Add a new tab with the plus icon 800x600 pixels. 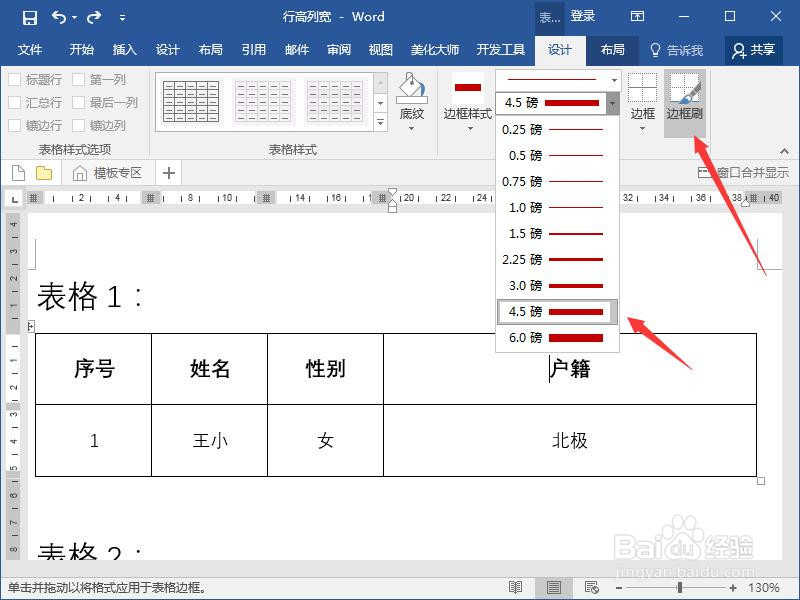169,173
